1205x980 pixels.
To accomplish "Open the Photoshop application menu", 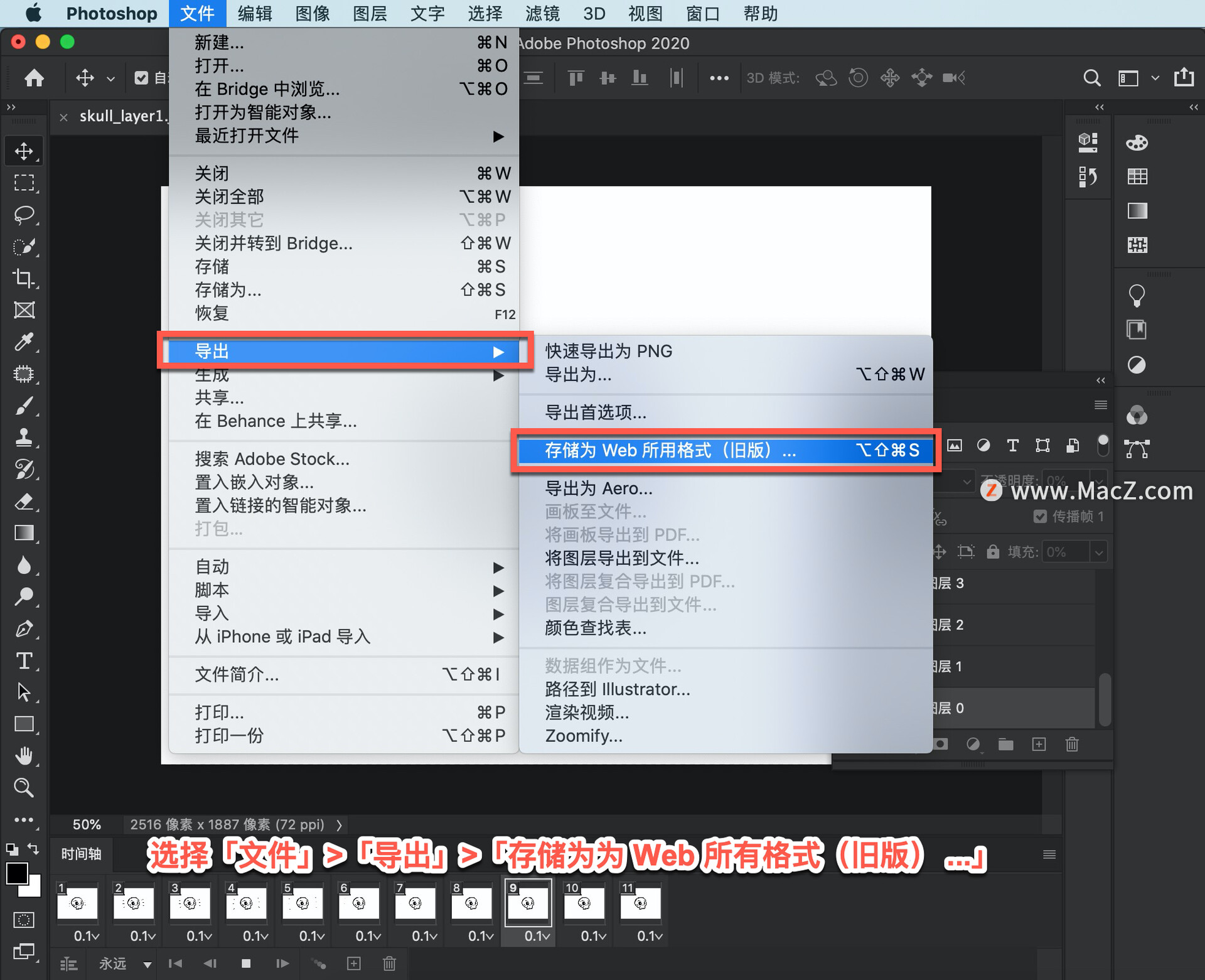I will coord(112,13).
